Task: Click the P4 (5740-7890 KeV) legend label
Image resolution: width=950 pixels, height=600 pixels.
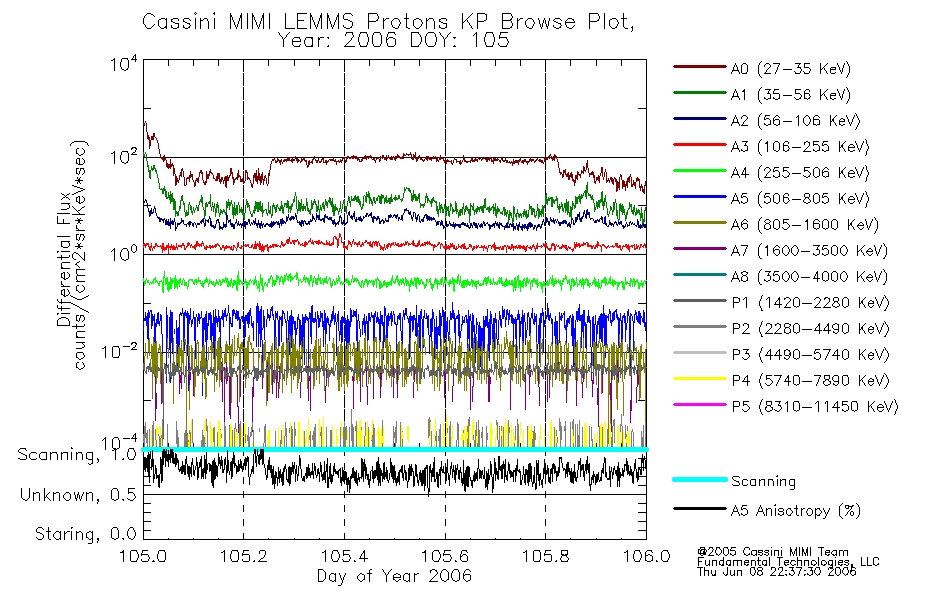Action: [810, 381]
